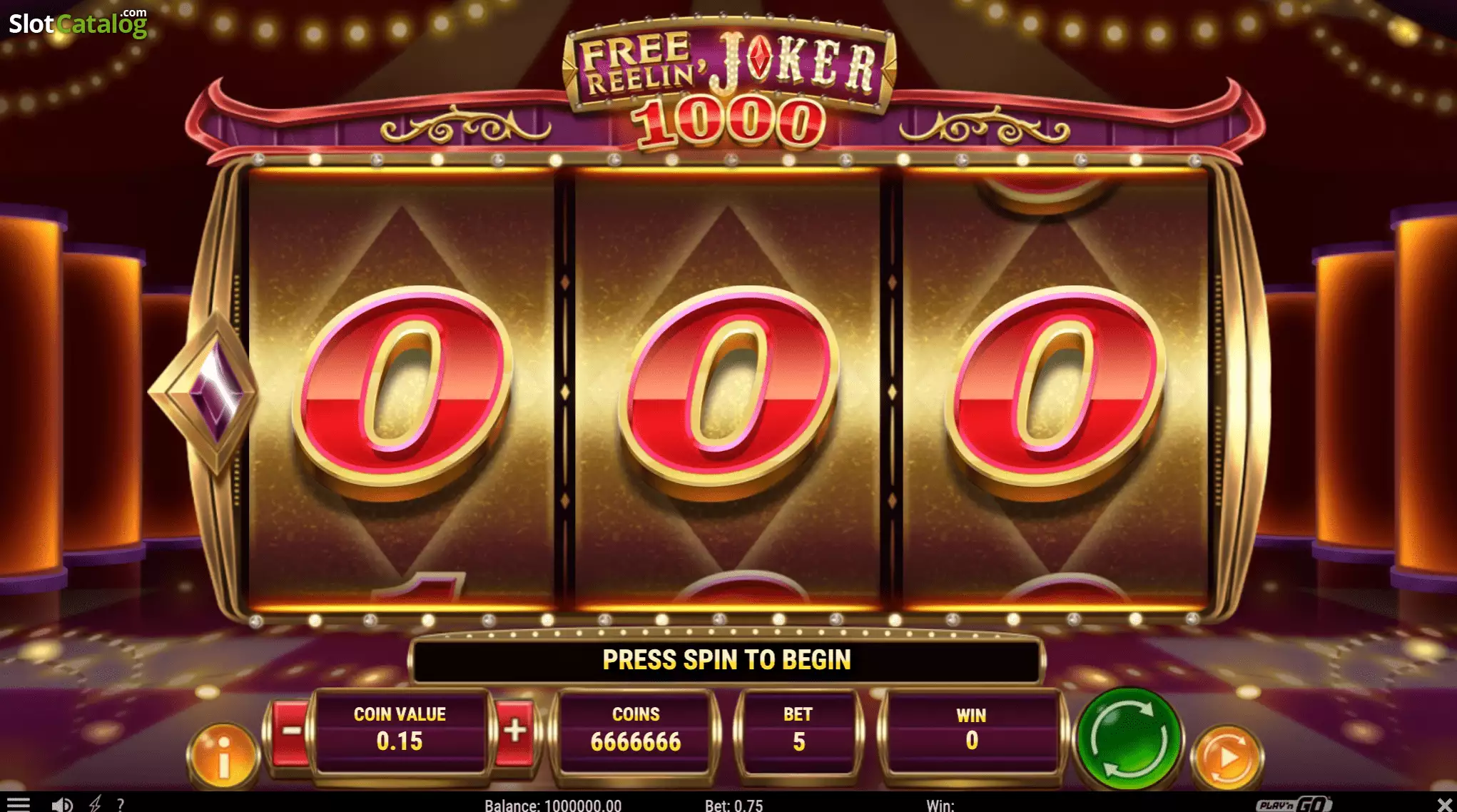Toggle fast play lightning icon
Viewport: 1457px width, 812px height.
pos(95,804)
